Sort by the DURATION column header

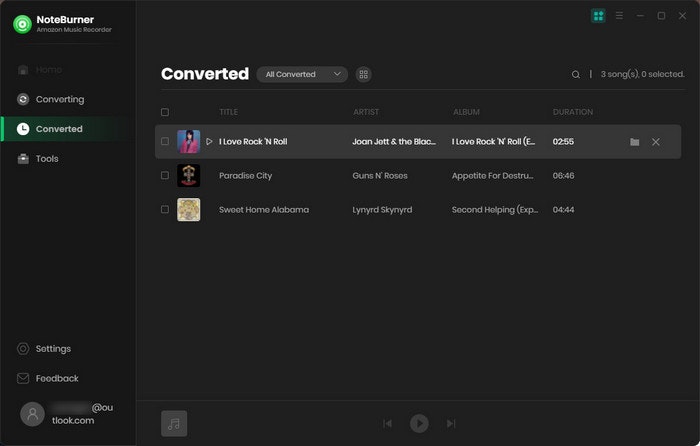573,112
